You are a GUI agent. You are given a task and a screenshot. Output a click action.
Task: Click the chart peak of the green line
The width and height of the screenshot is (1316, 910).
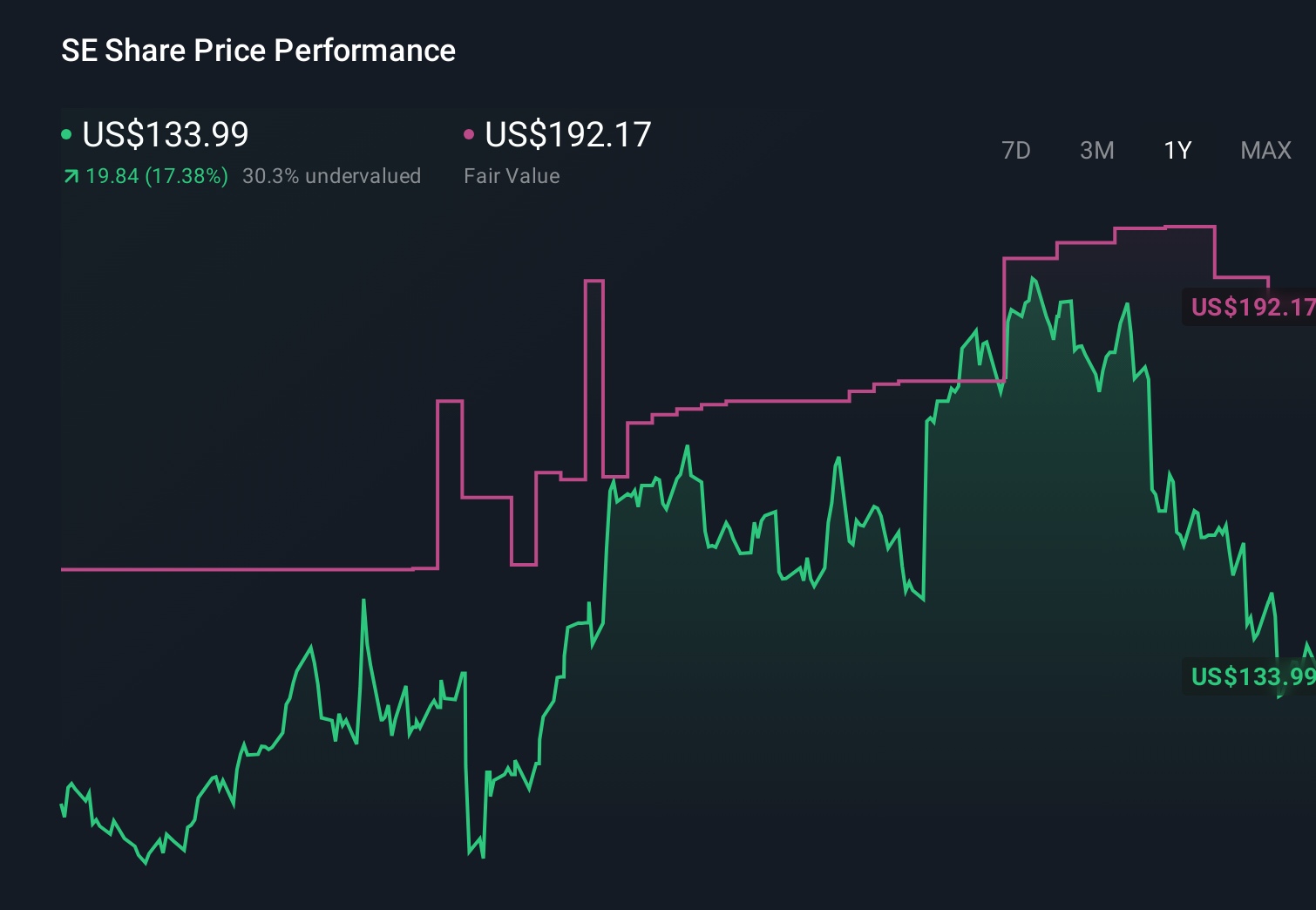point(1034,279)
